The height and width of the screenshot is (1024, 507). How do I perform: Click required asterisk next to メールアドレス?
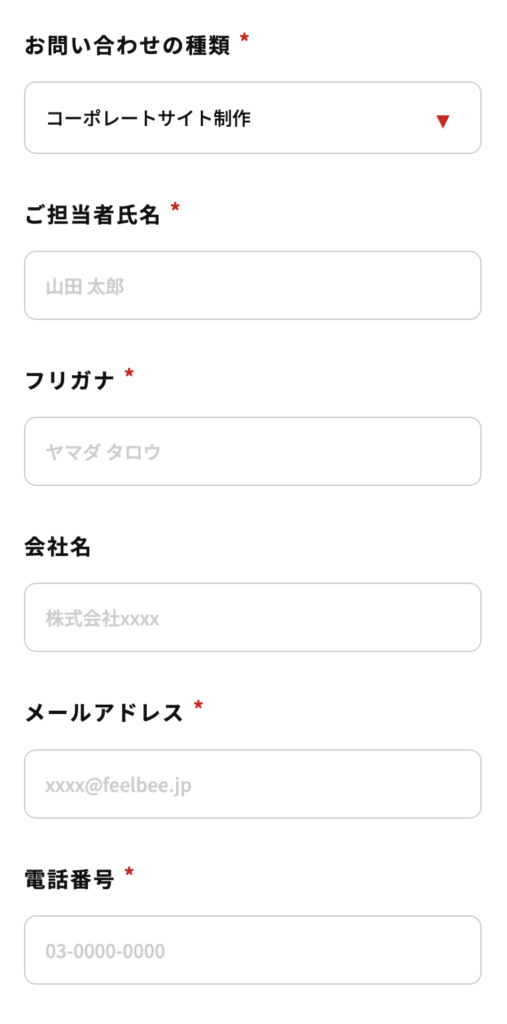pos(199,706)
